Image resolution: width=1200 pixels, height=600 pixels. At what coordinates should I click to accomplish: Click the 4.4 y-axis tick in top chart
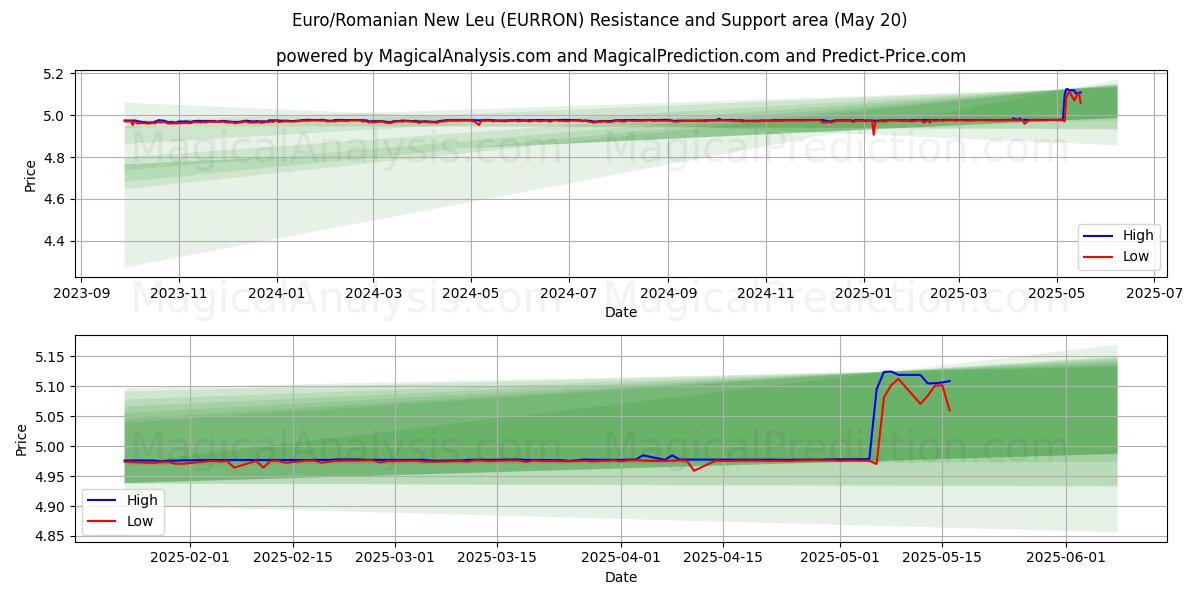coord(54,242)
